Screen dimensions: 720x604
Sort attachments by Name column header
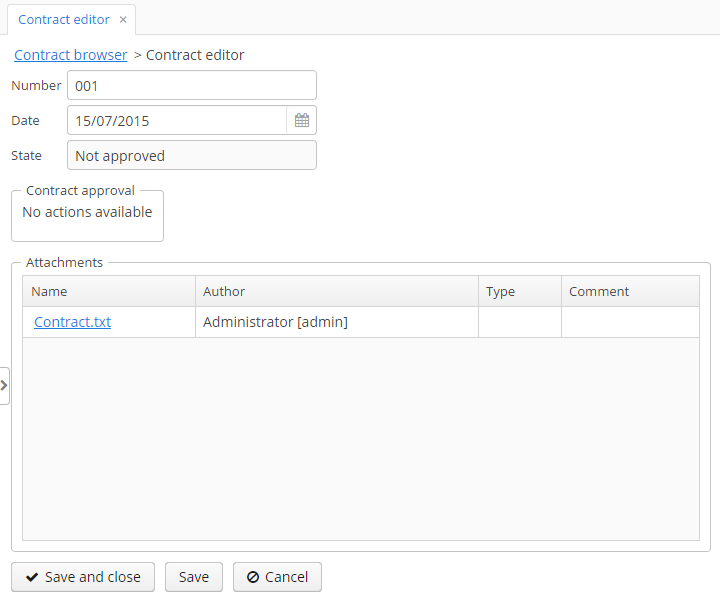108,292
